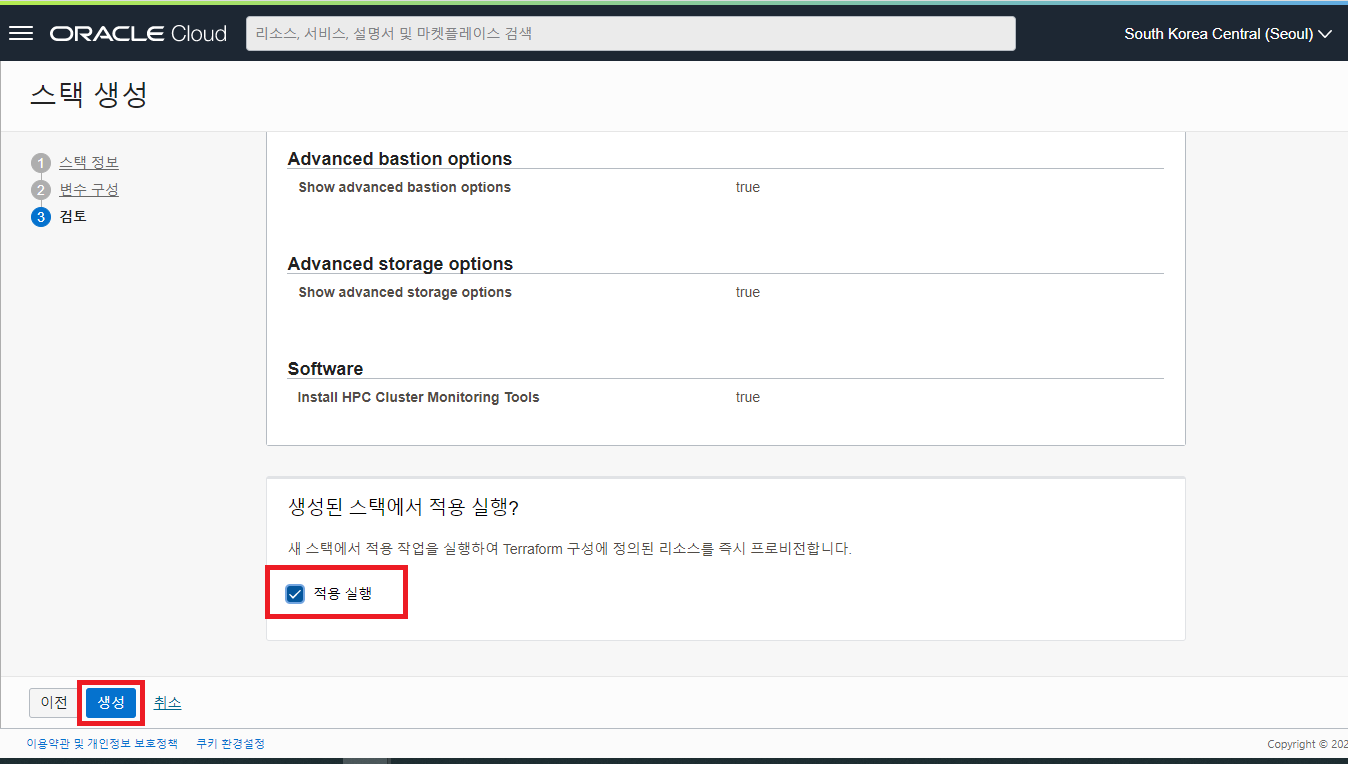Toggle the 적용 실행 checkbox
This screenshot has height=764, width=1348.
click(295, 594)
